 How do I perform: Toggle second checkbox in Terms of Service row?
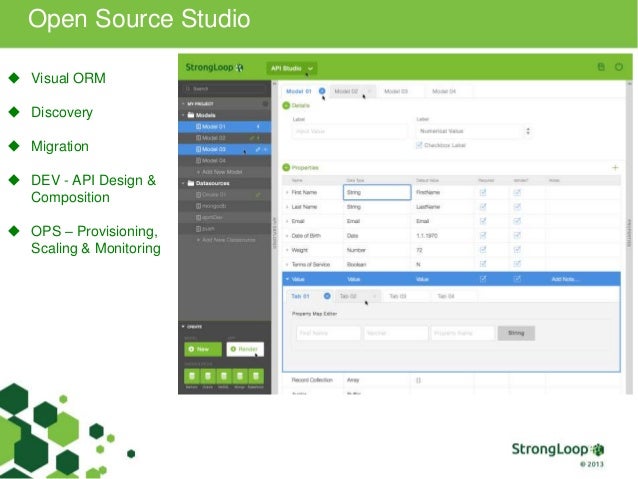(517, 264)
